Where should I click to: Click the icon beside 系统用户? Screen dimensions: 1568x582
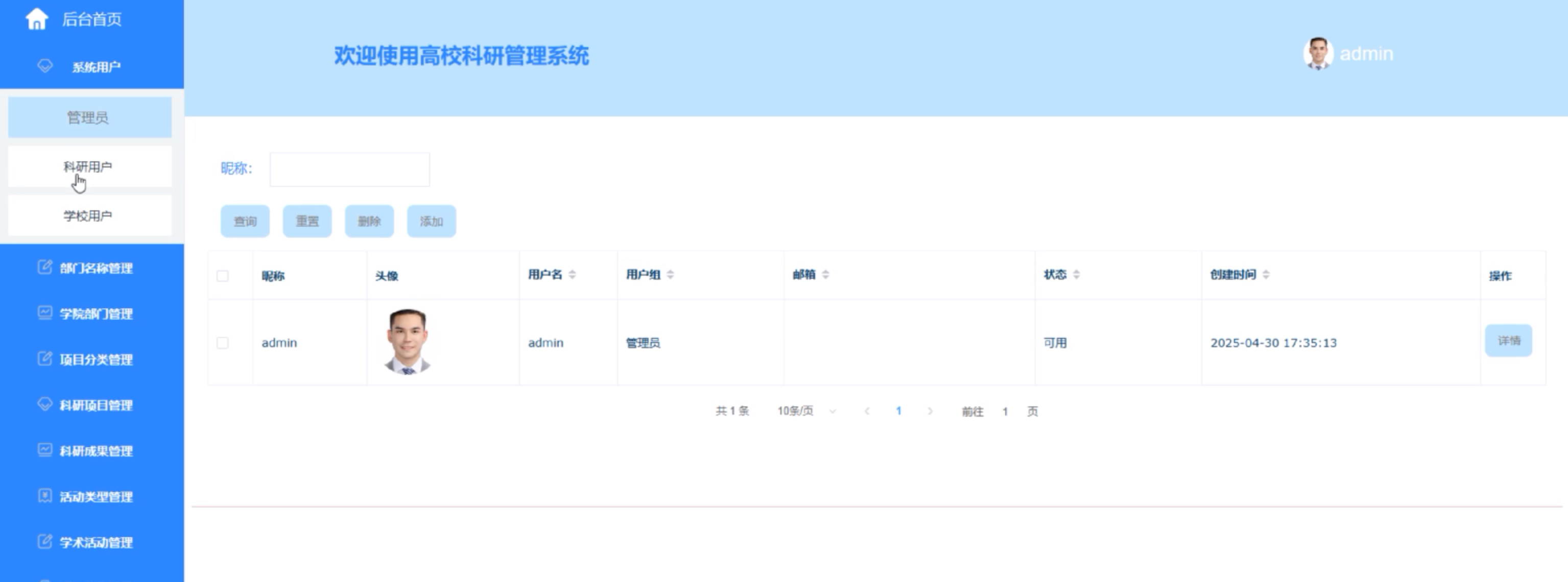pyautogui.click(x=45, y=66)
